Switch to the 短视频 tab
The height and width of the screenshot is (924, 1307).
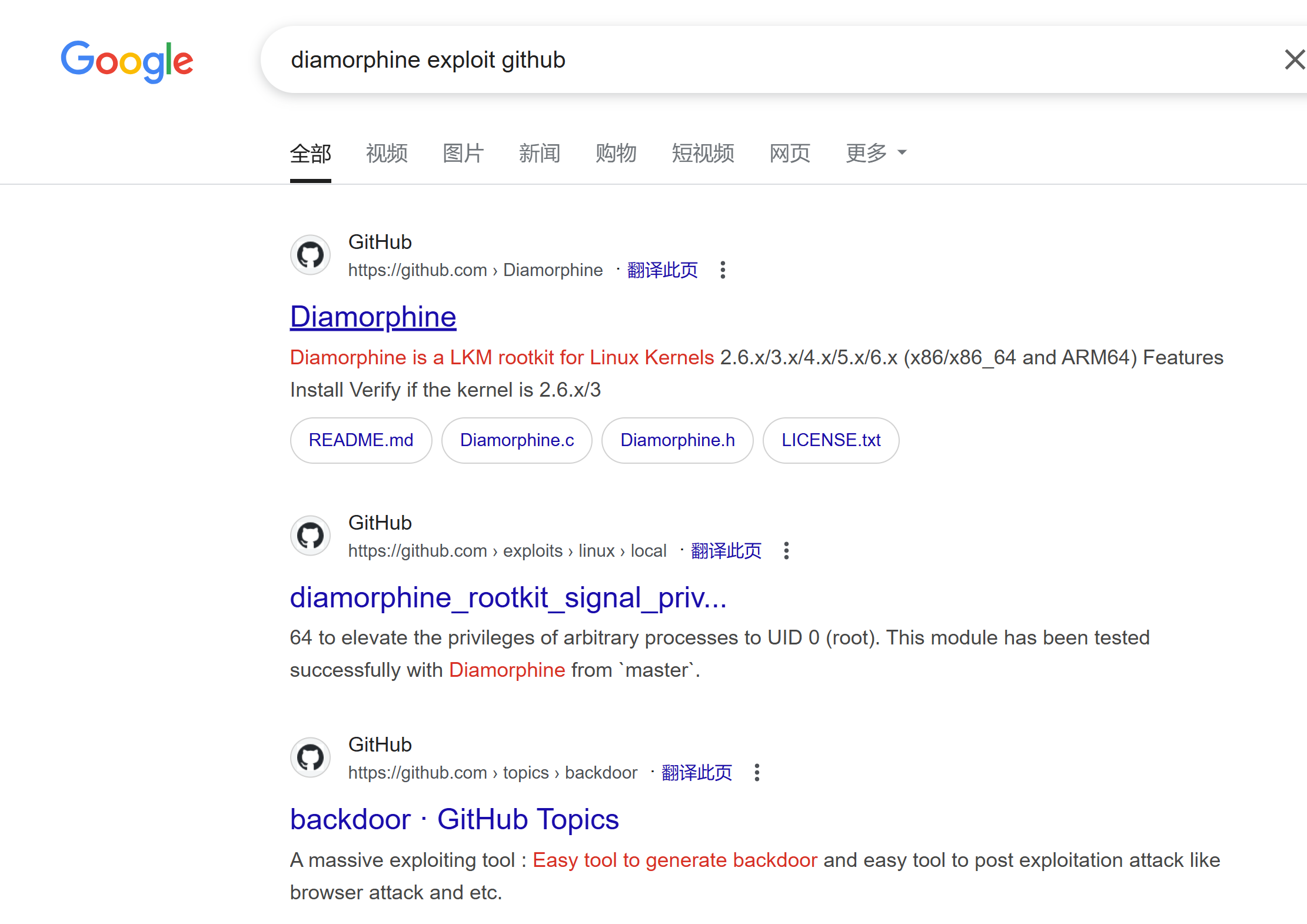pyautogui.click(x=703, y=154)
